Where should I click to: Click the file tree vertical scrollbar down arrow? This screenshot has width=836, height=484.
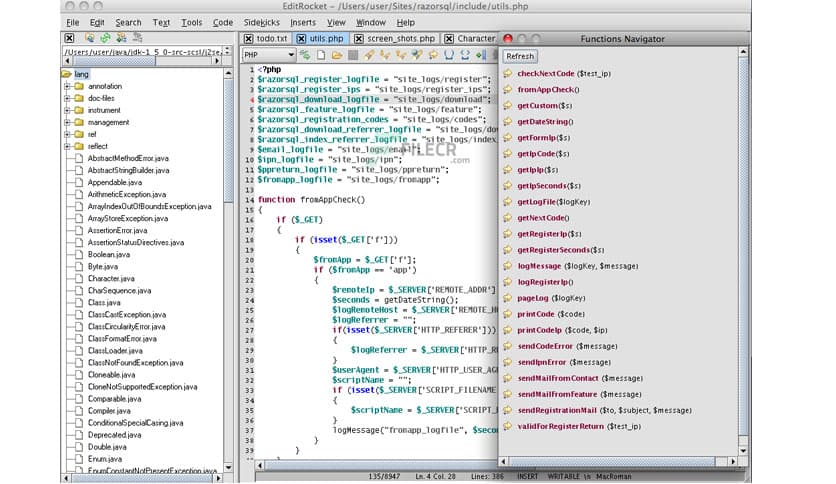click(228, 467)
